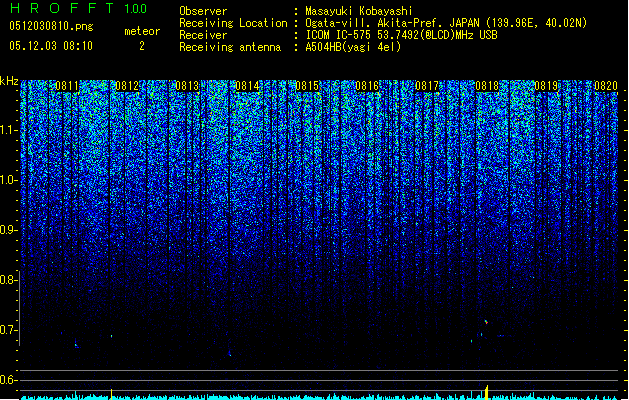Click the Ogata-vill. Akita-Pref. JAPAN location text
Image resolution: width=629 pixels, height=400 pixels.
tap(446, 23)
